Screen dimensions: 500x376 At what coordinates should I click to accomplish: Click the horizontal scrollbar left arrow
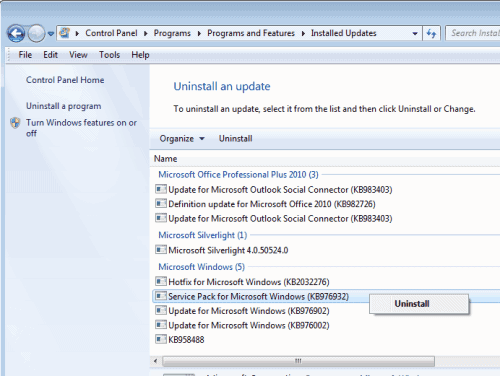tap(155, 361)
